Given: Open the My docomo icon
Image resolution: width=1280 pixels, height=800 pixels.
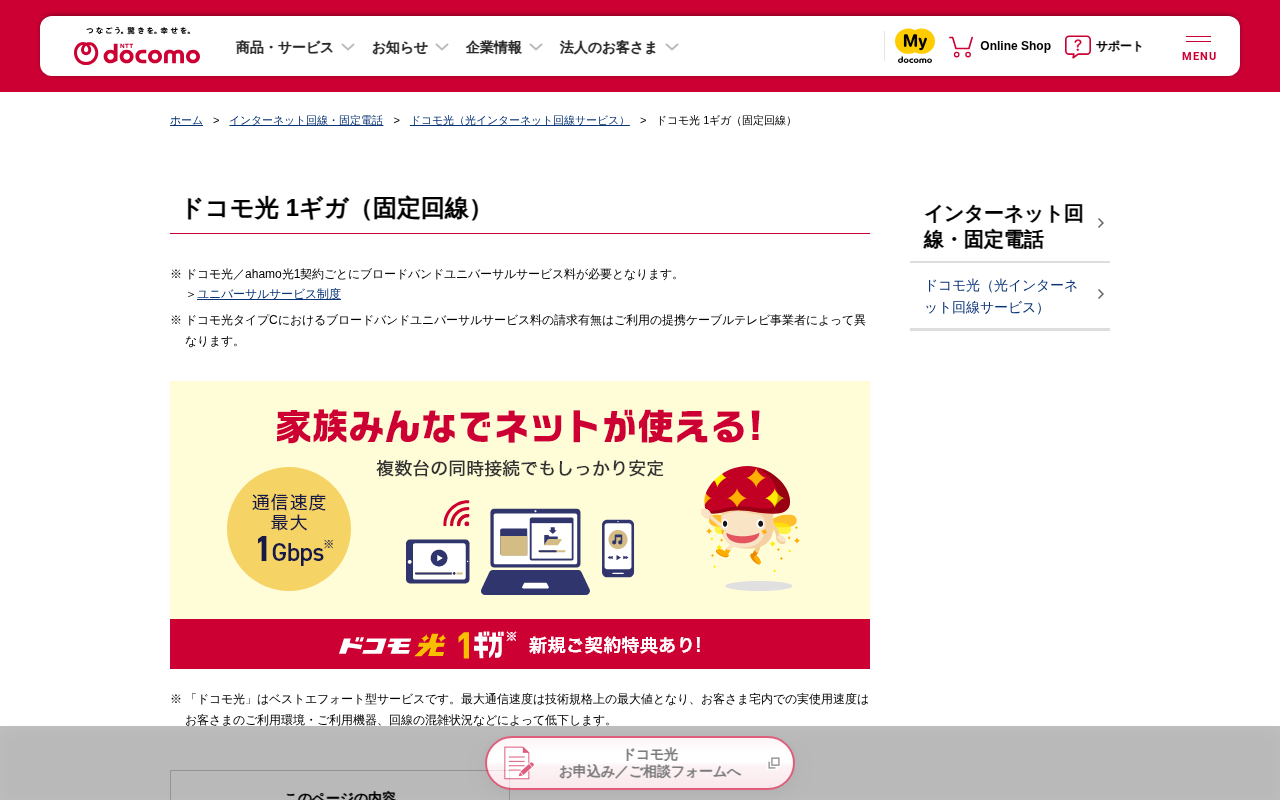Looking at the screenshot, I should coord(915,46).
